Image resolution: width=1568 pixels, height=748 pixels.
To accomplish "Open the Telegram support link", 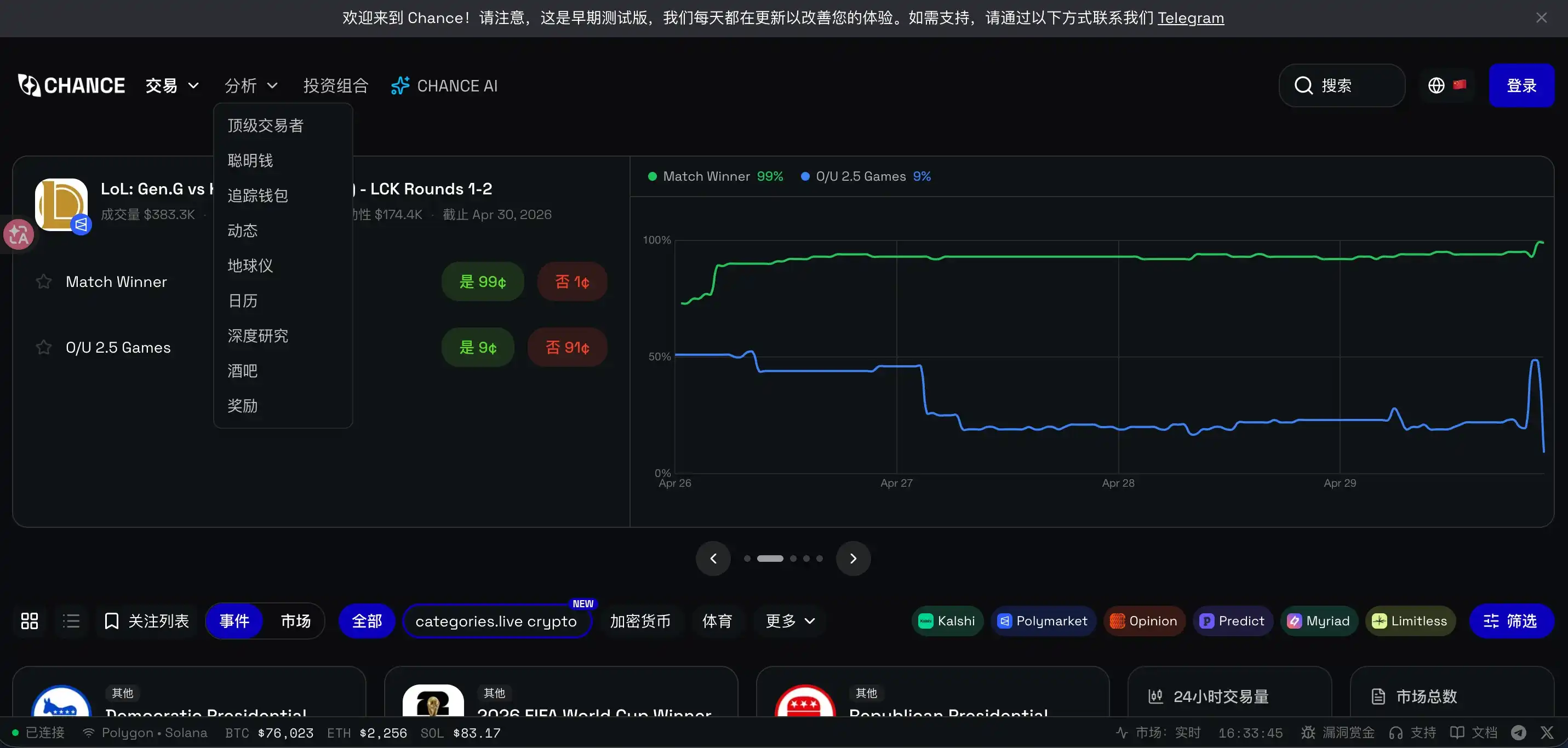I will [1190, 18].
